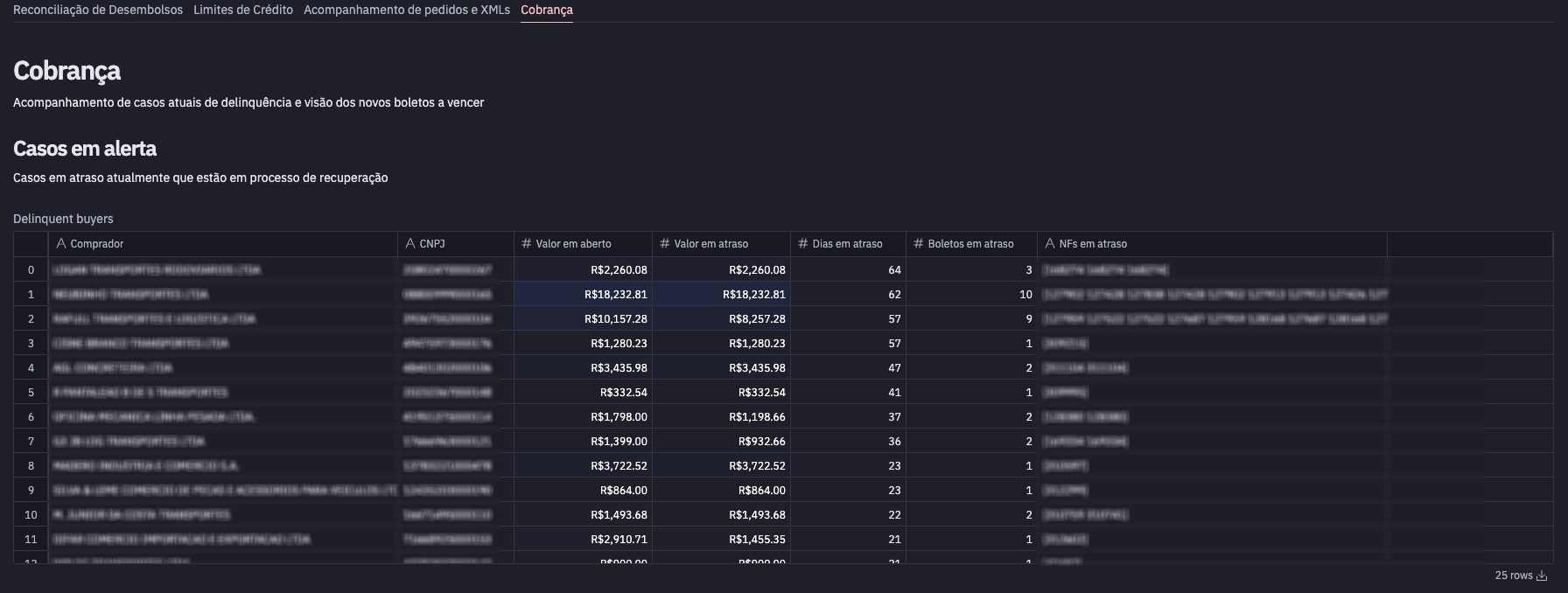Sort by the Valor em aberto column header
Image resolution: width=1568 pixels, height=593 pixels.
[x=583, y=244]
